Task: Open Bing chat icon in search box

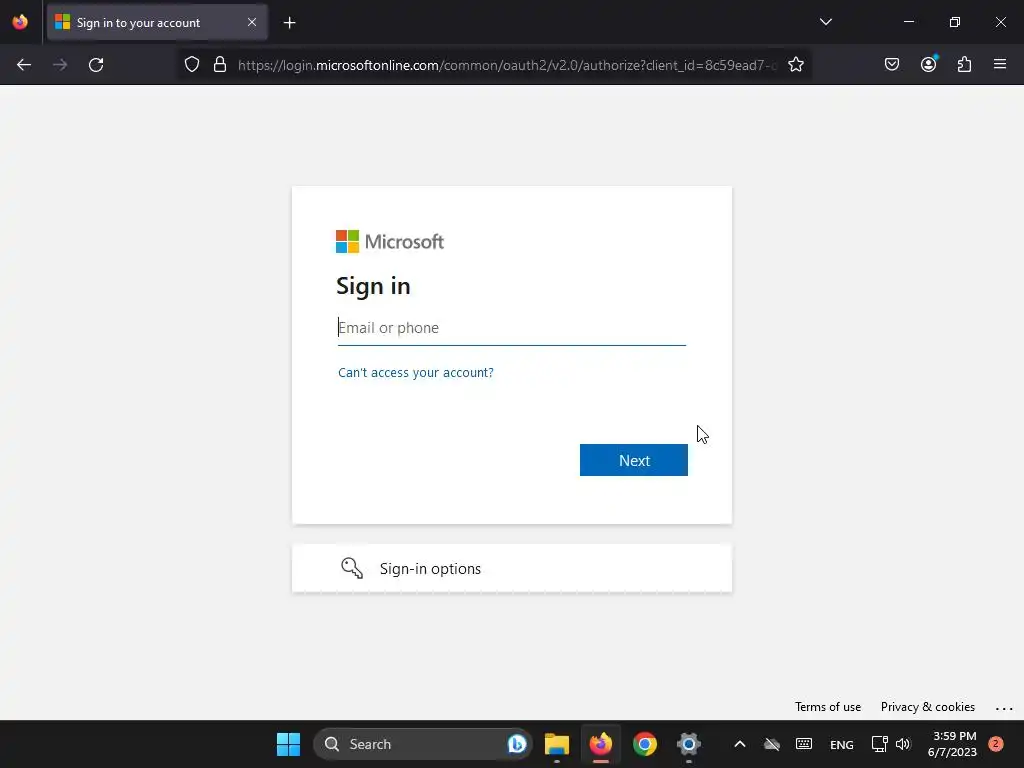Action: (517, 744)
